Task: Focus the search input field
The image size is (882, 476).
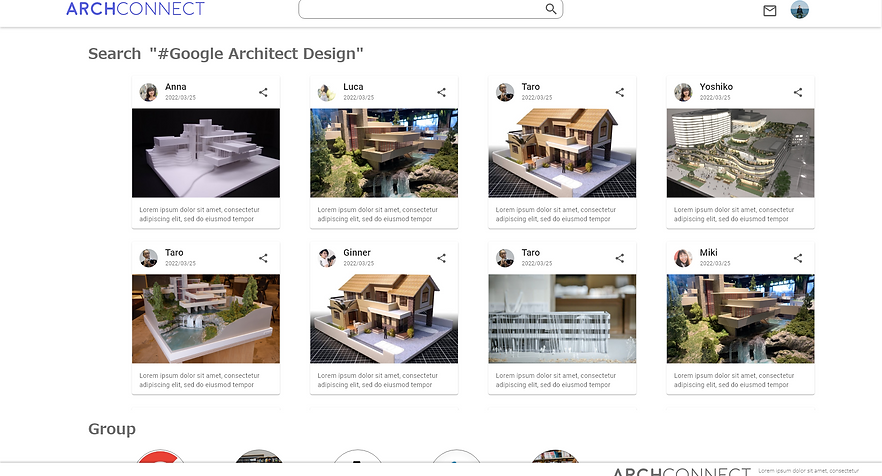Action: [430, 9]
